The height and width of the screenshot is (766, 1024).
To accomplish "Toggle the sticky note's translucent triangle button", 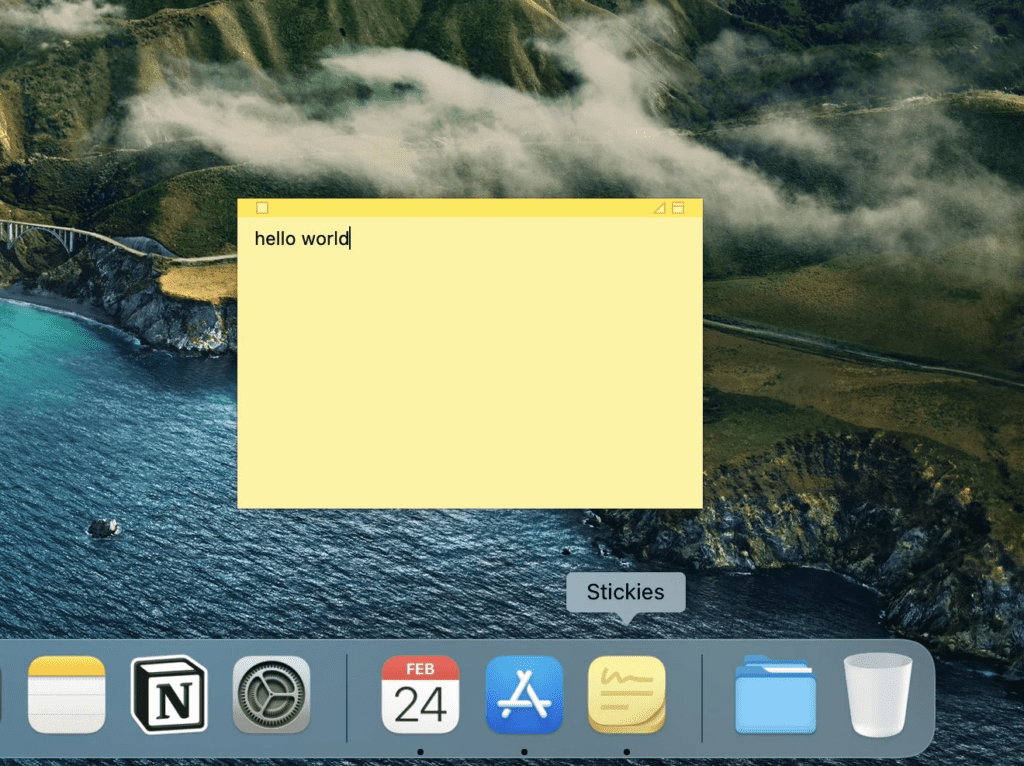I will click(659, 208).
